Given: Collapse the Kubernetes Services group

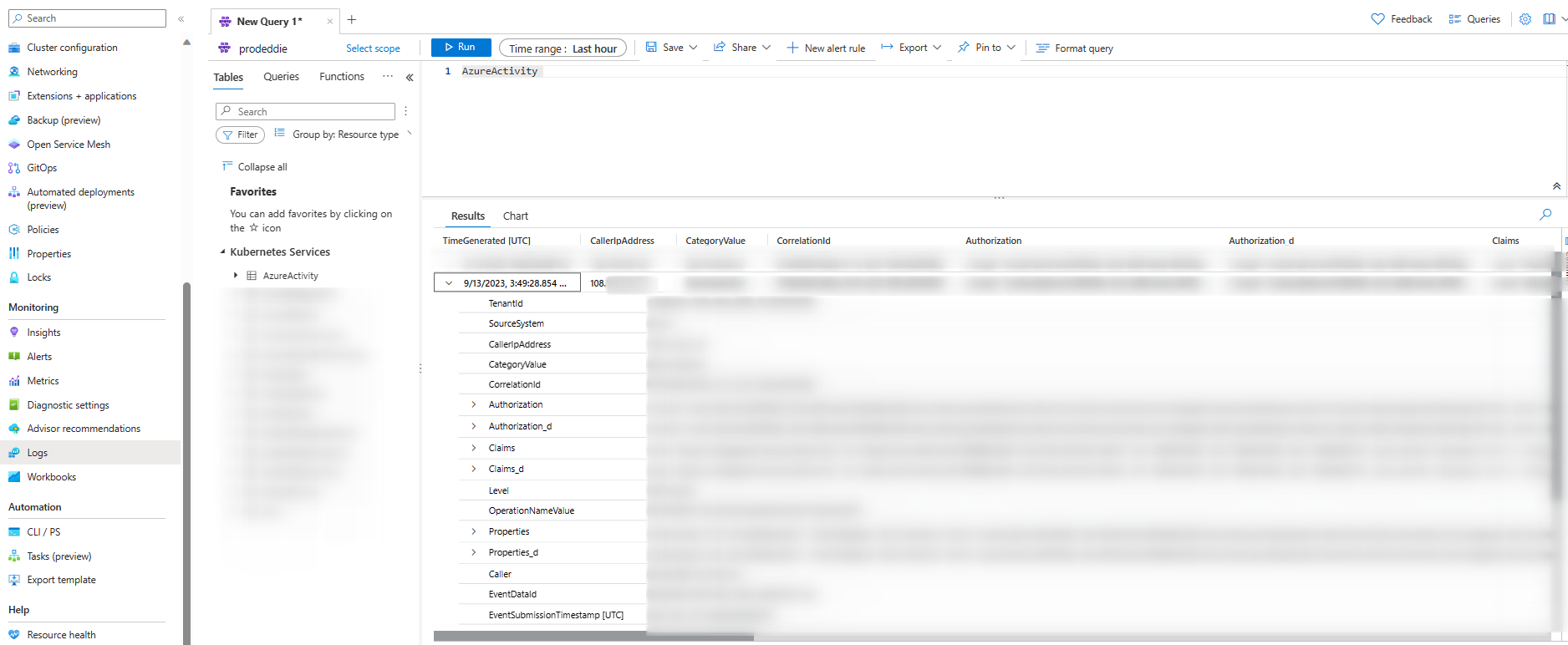Looking at the screenshot, I should pos(223,252).
